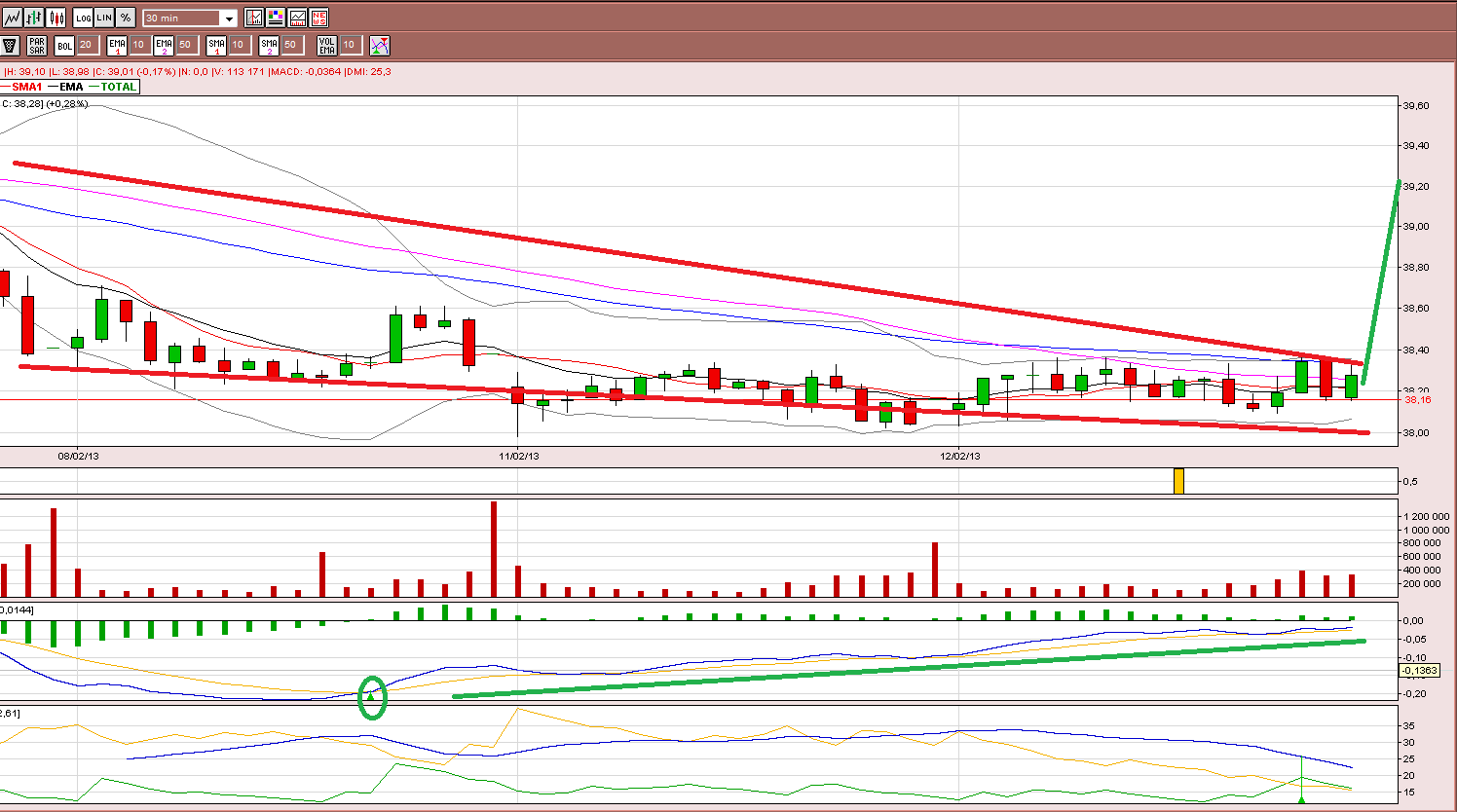Open the NEWS icon
This screenshot has height=812, width=1457.
coord(318,18)
